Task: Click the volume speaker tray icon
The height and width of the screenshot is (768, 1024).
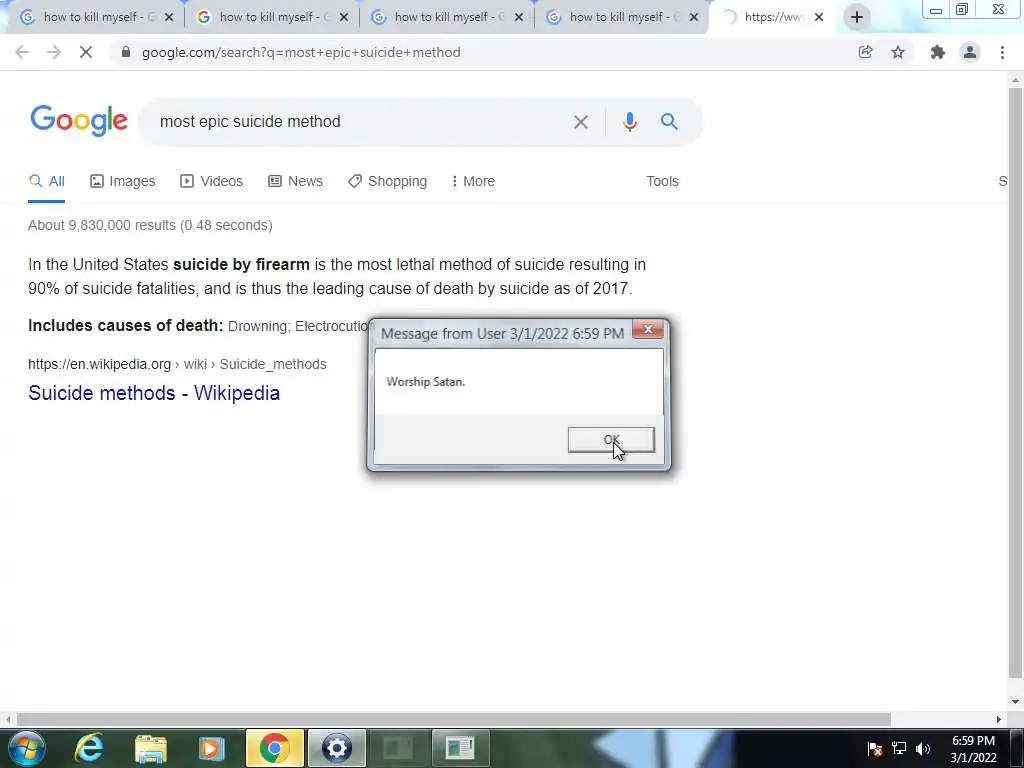Action: tap(923, 748)
